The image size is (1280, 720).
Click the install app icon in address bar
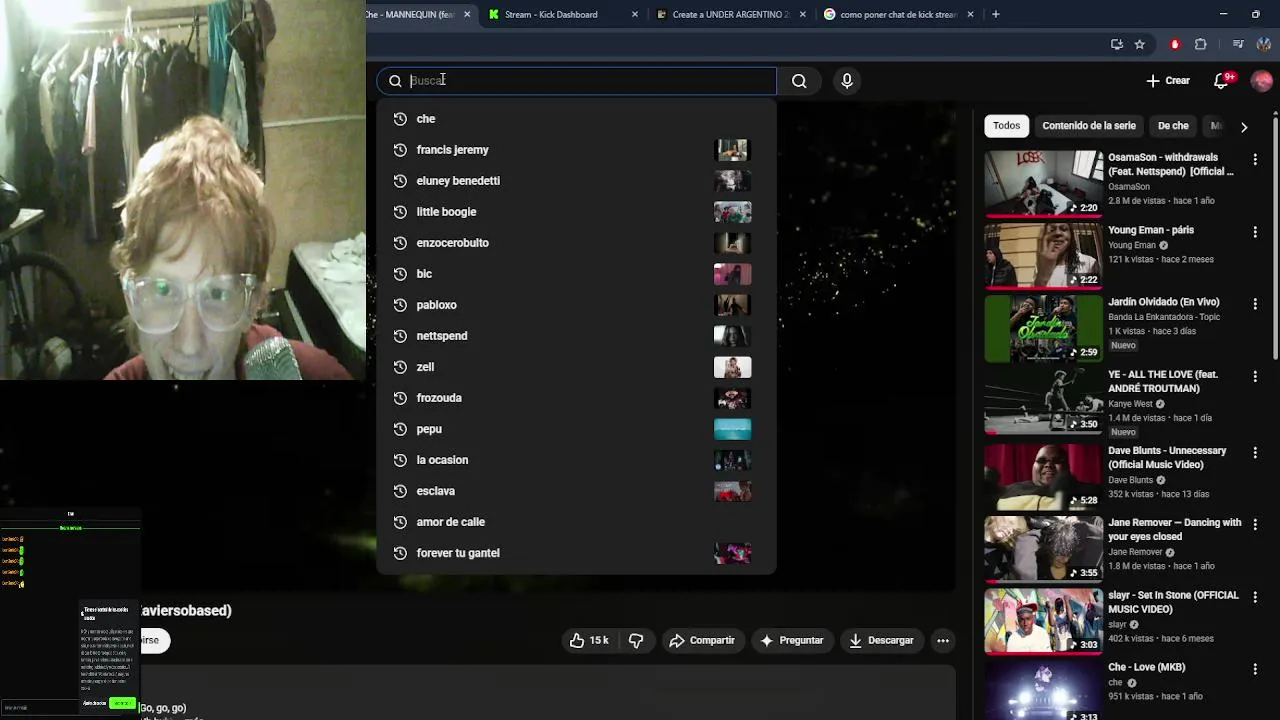point(1117,44)
